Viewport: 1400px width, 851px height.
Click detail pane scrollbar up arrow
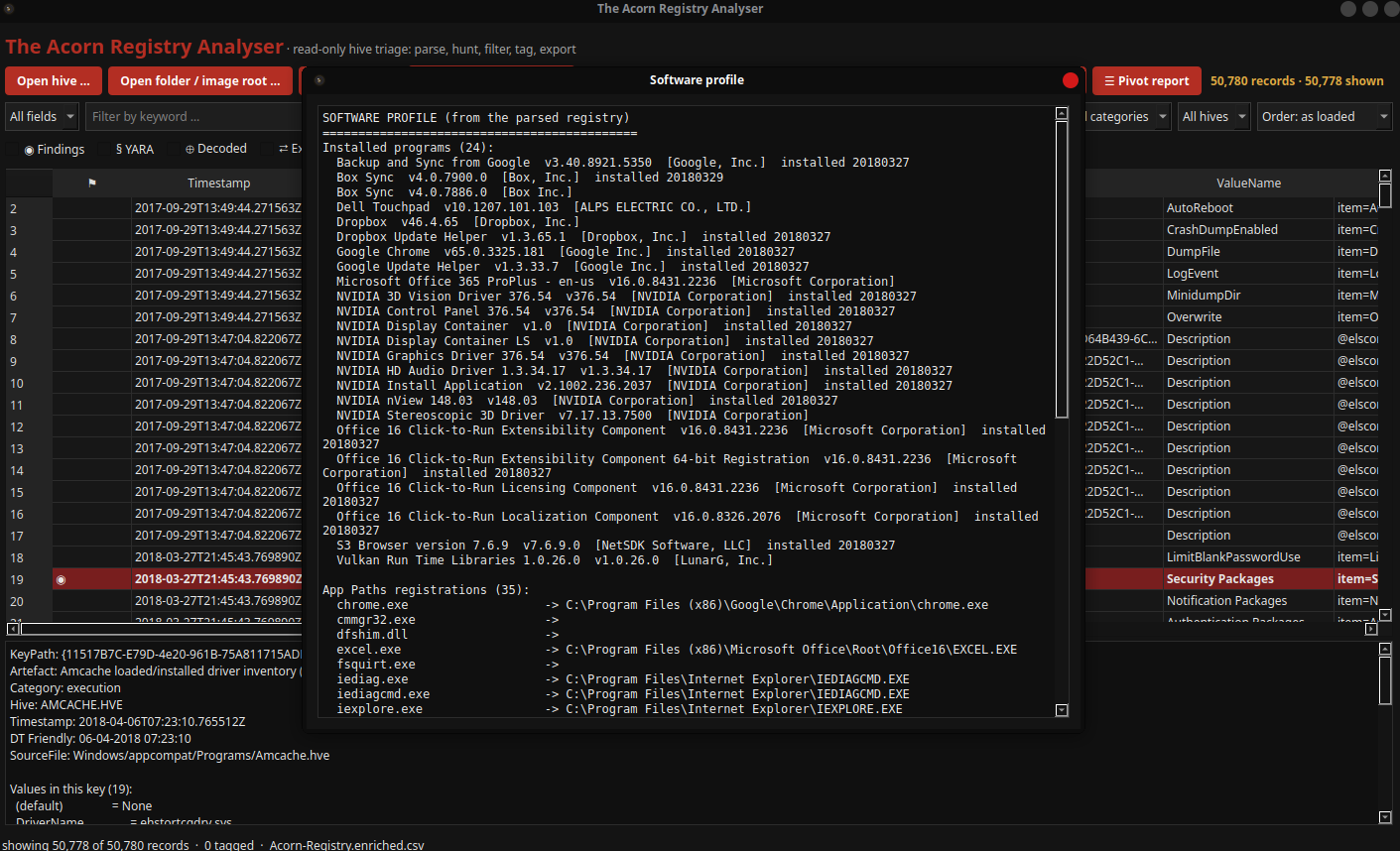coord(1385,649)
